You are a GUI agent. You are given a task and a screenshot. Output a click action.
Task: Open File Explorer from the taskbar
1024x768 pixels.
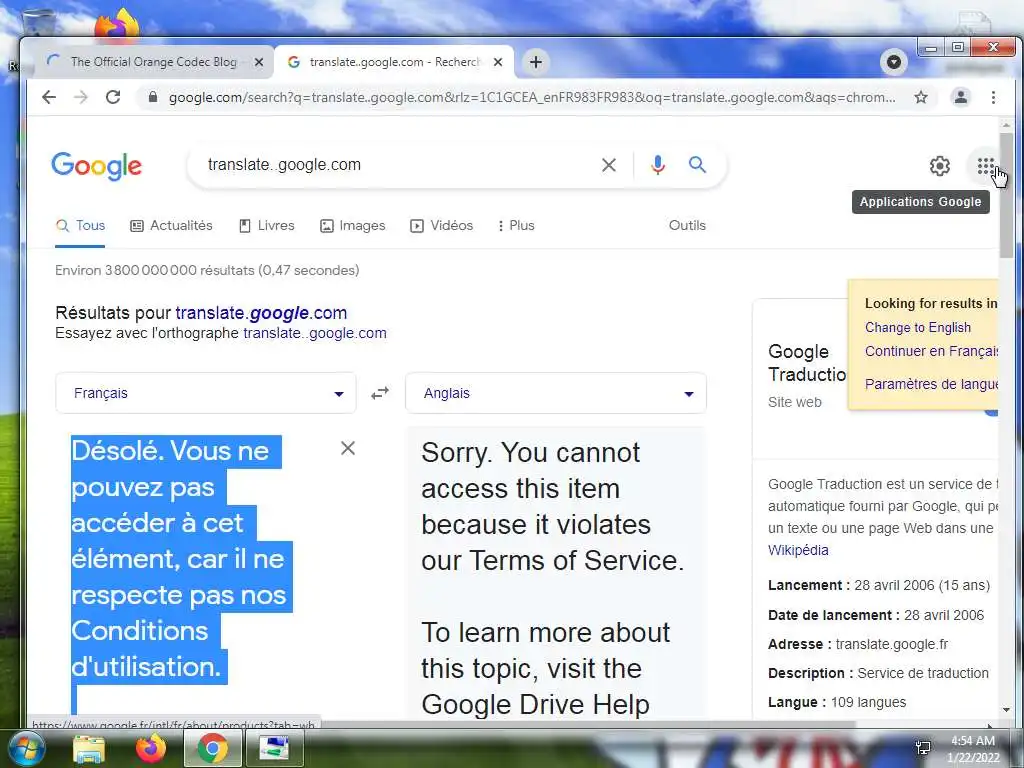coord(89,748)
